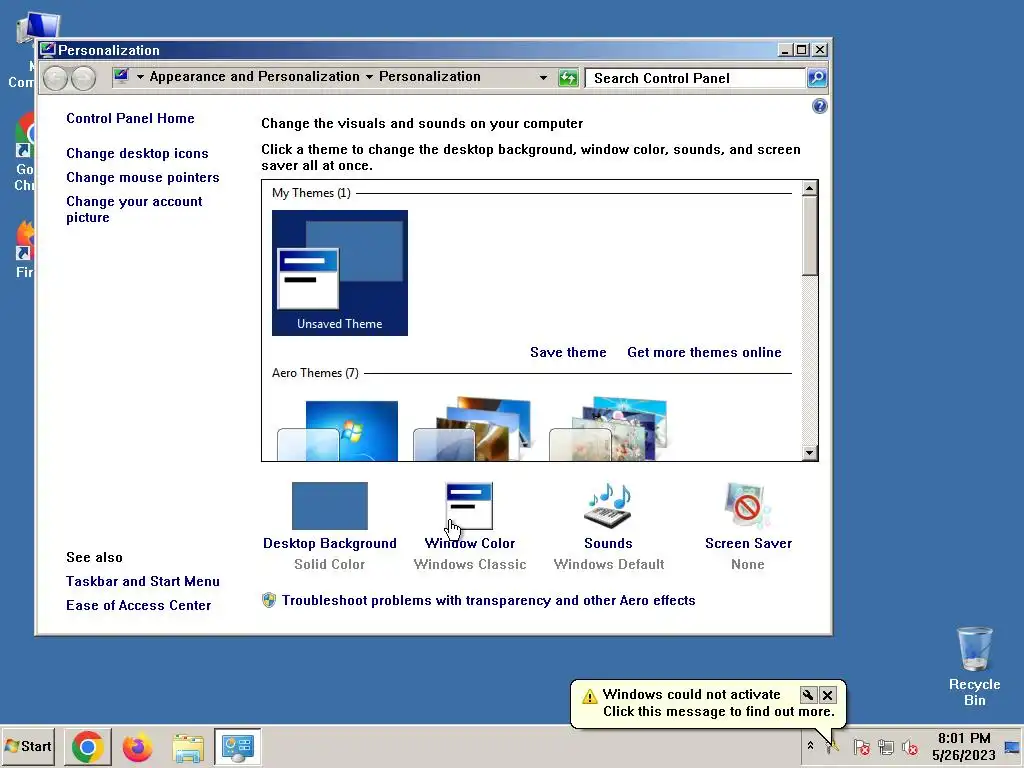Open Taskbar and Start Menu link
Image resolution: width=1024 pixels, height=768 pixels.
[x=143, y=581]
